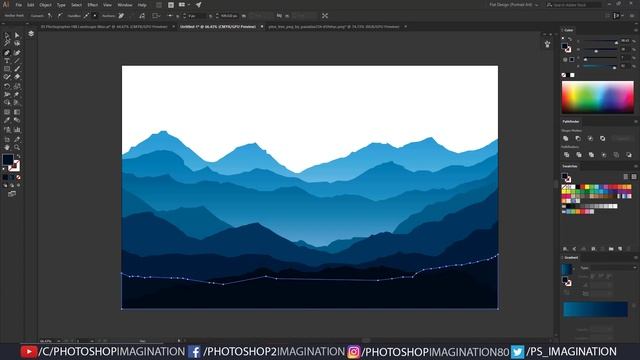Click the Unite shape mode icon

(x=566, y=138)
